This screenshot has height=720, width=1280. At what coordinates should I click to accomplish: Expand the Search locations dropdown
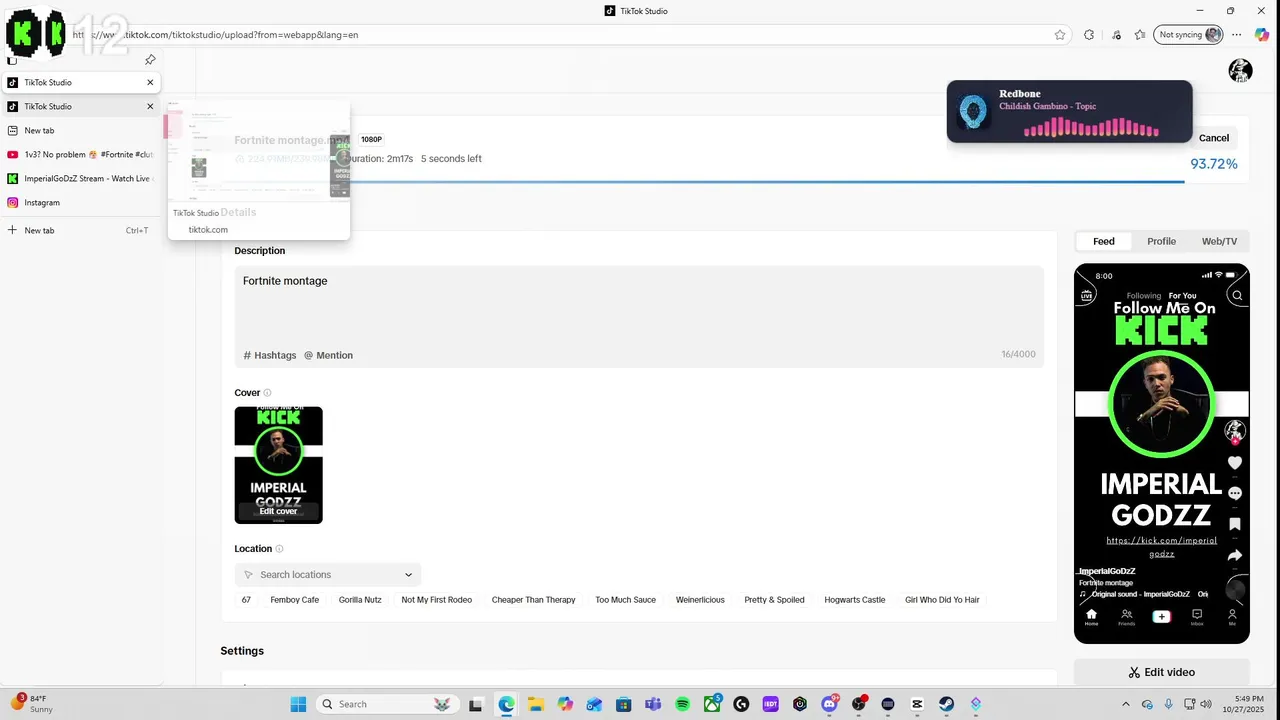coord(408,575)
